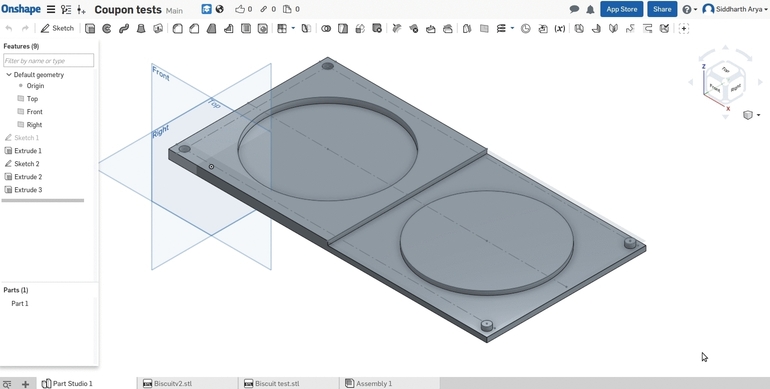Open the dropdown arrow beside the Helix tool
The width and height of the screenshot is (770, 389).
512,28
